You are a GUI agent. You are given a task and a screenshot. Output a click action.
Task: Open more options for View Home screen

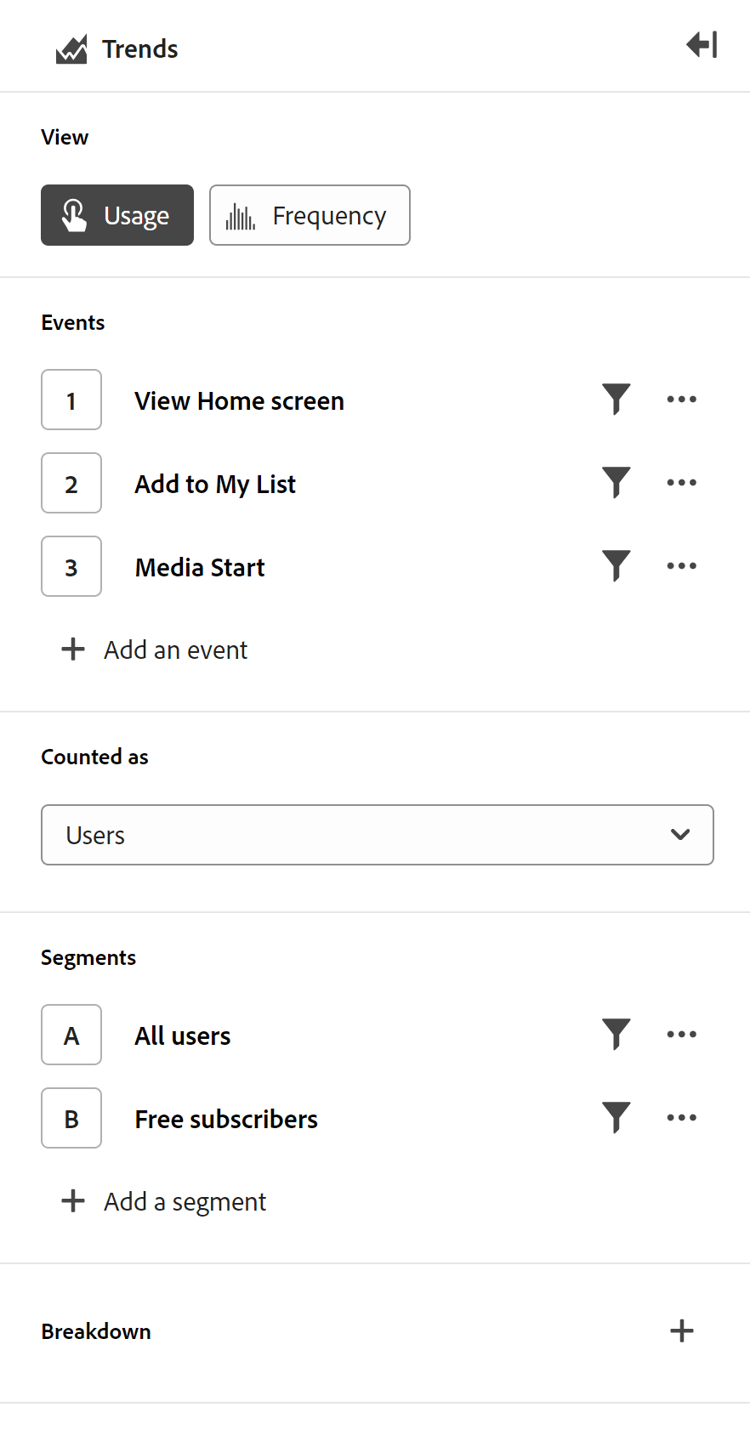(681, 400)
